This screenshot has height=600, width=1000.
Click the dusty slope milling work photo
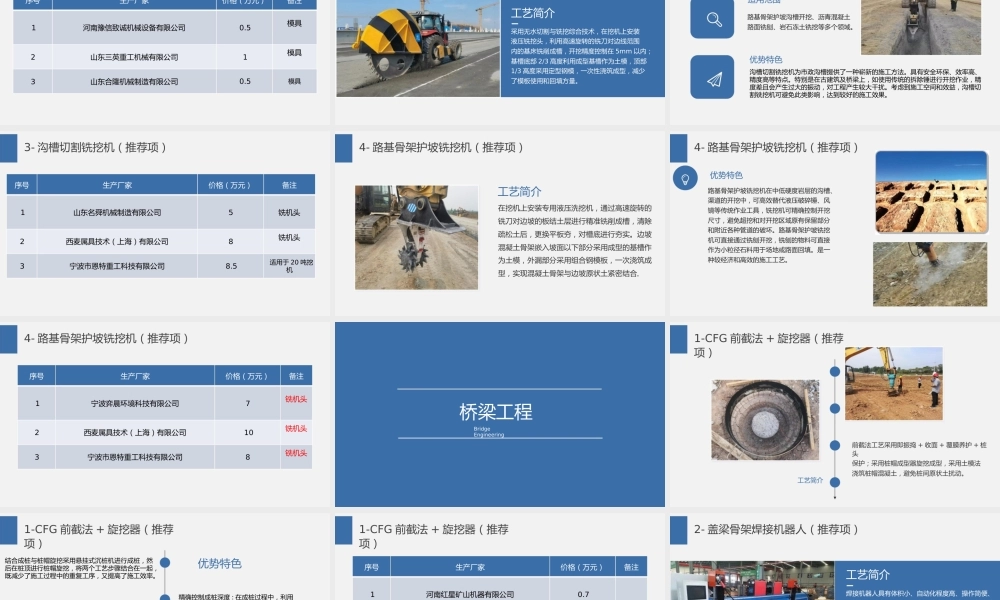tap(930, 274)
